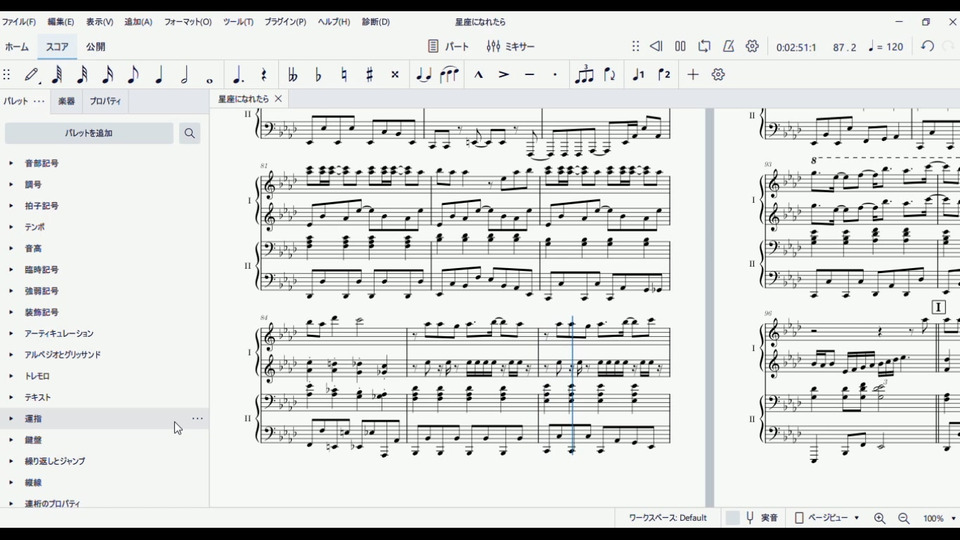Apply the sharp accidental

click(x=369, y=75)
